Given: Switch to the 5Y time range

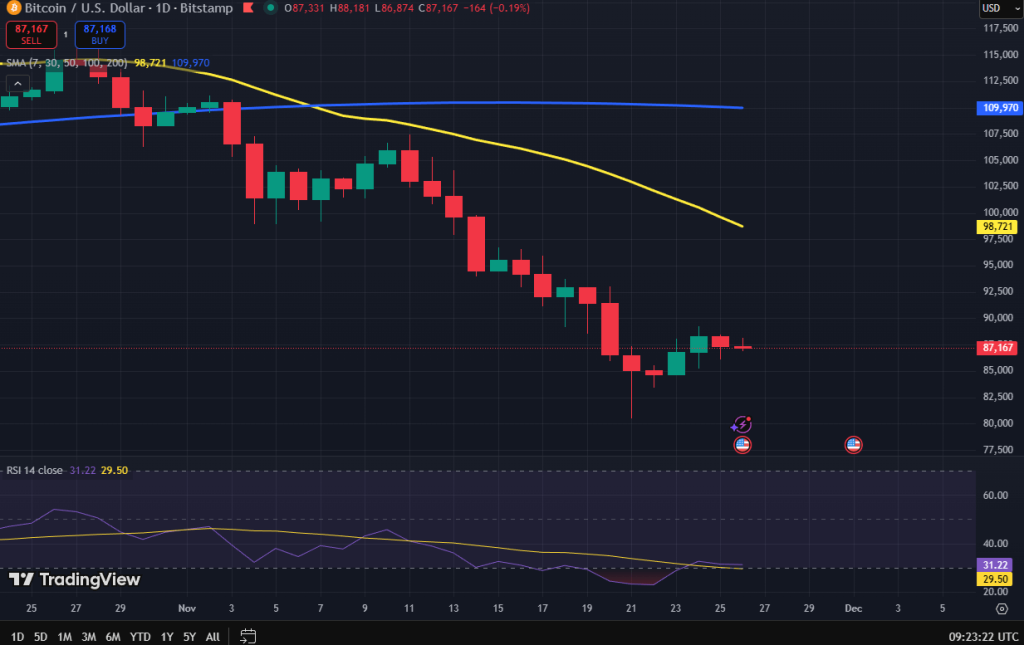Looking at the screenshot, I should click(189, 636).
